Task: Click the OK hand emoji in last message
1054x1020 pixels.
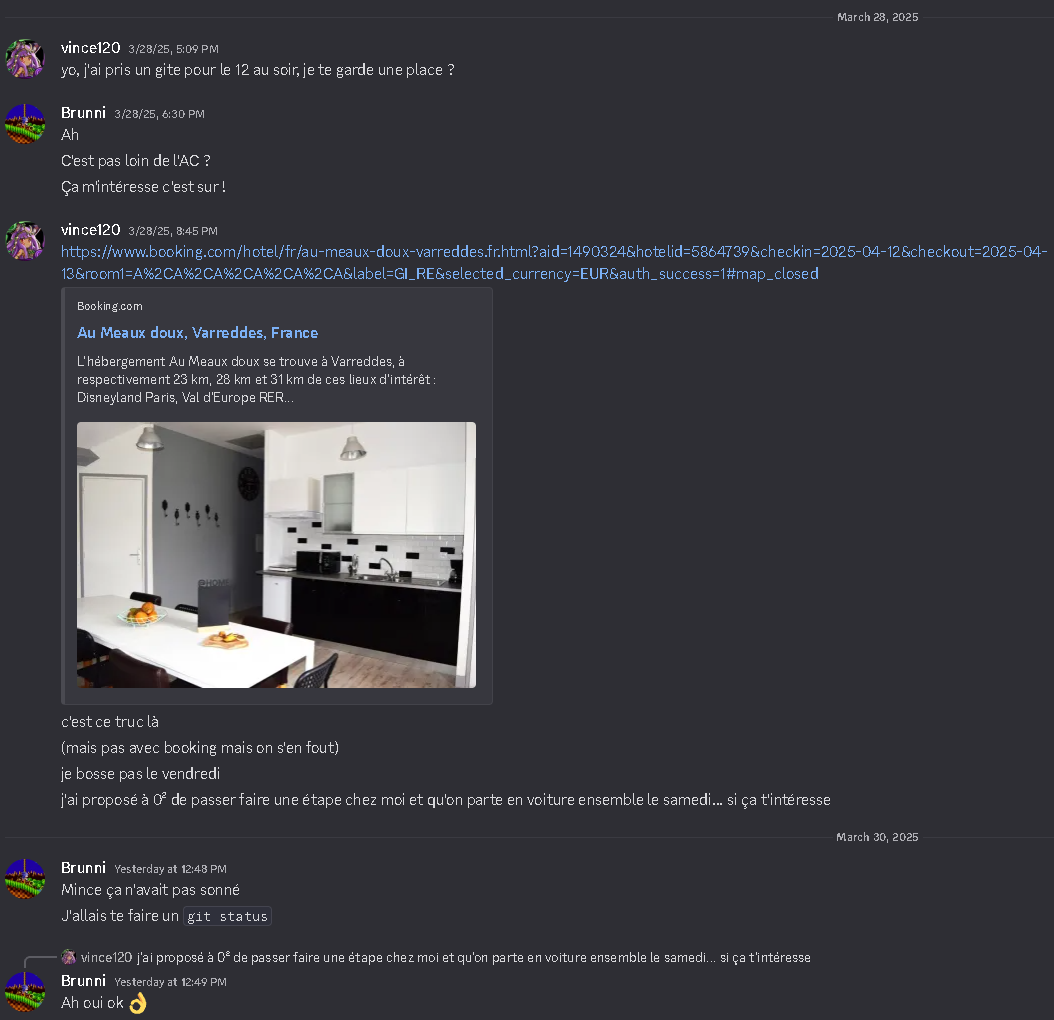Action: [138, 1003]
